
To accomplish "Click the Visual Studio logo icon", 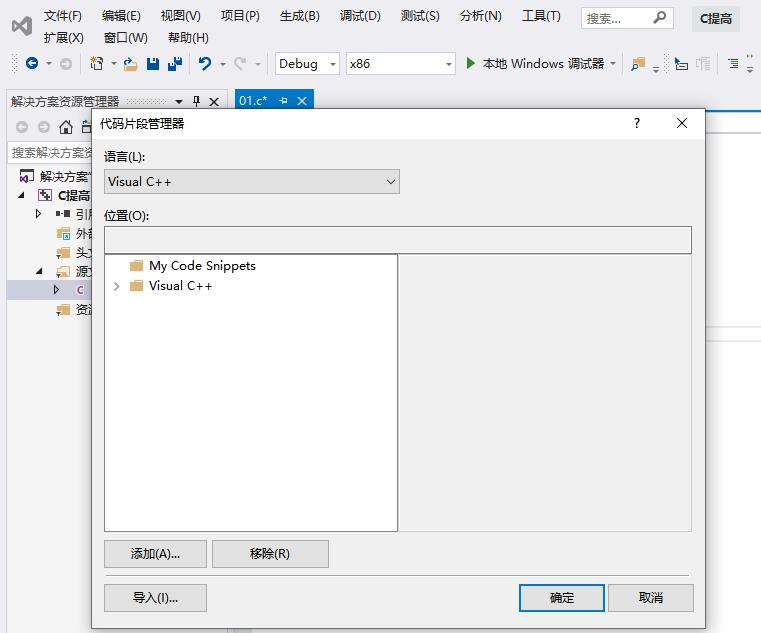I will click(x=22, y=26).
